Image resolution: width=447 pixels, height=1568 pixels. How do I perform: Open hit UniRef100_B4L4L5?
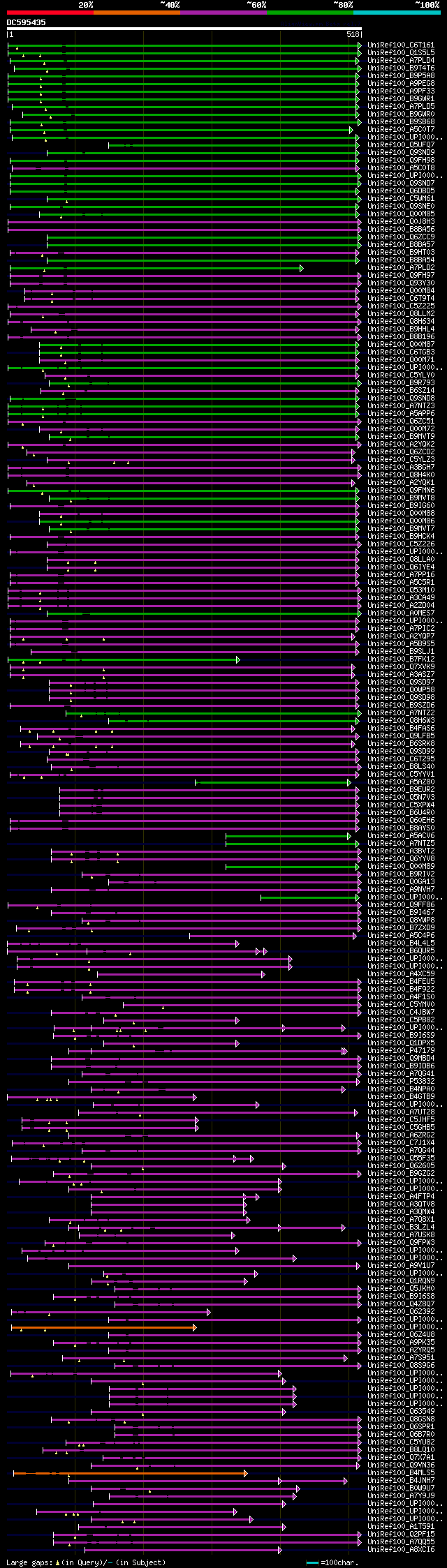point(401,943)
